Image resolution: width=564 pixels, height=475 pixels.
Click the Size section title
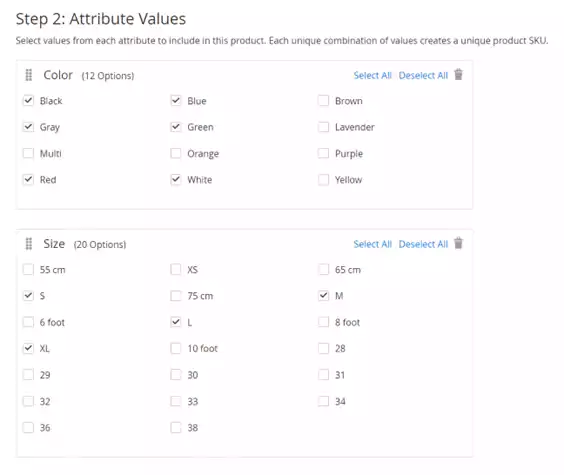[54, 243]
